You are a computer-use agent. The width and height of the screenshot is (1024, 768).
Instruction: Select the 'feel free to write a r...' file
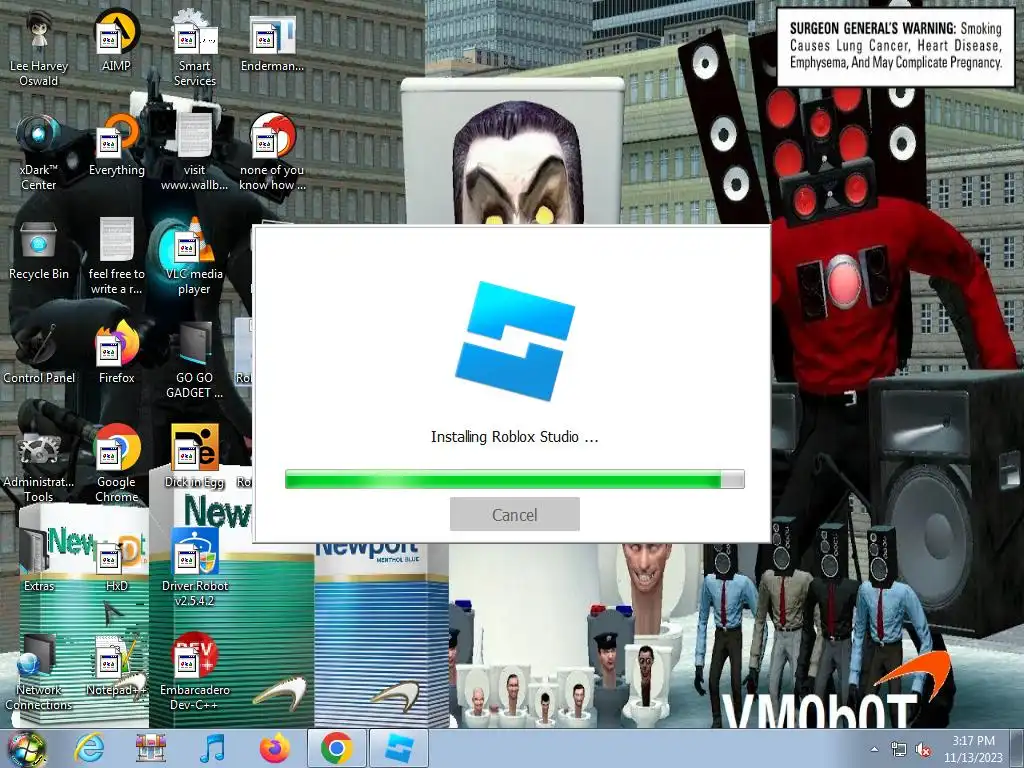coord(116,256)
